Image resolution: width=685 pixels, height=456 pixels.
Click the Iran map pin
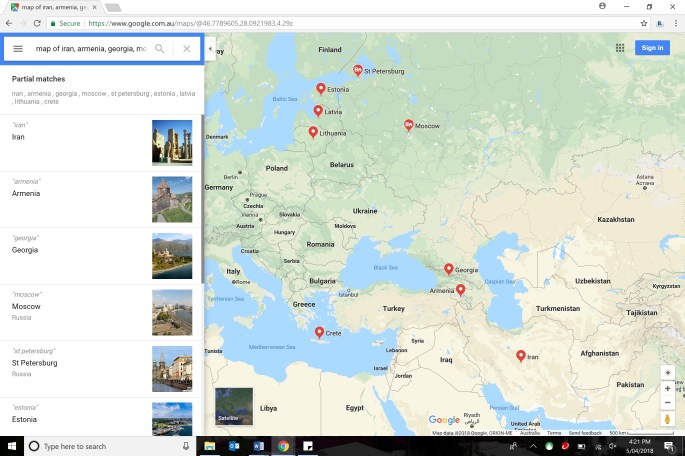tap(520, 356)
